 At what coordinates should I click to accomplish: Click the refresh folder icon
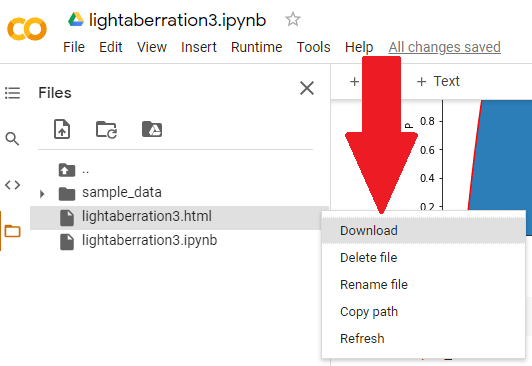click(x=107, y=130)
